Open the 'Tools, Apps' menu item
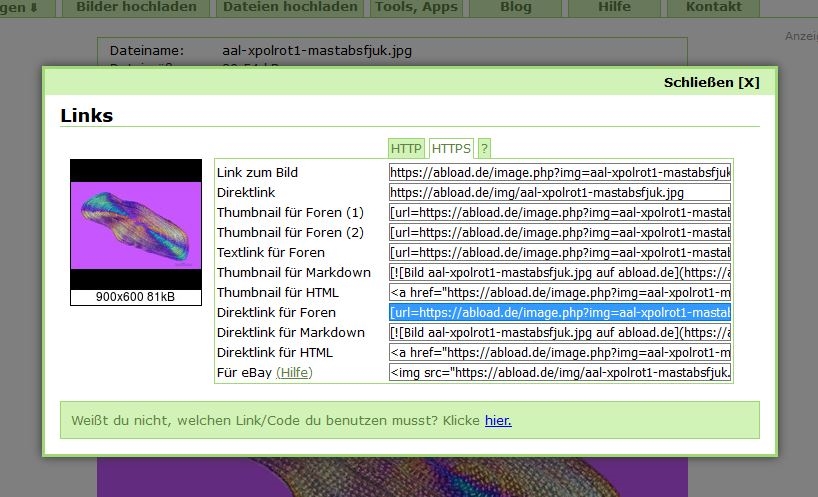The height and width of the screenshot is (497, 818). (x=416, y=7)
